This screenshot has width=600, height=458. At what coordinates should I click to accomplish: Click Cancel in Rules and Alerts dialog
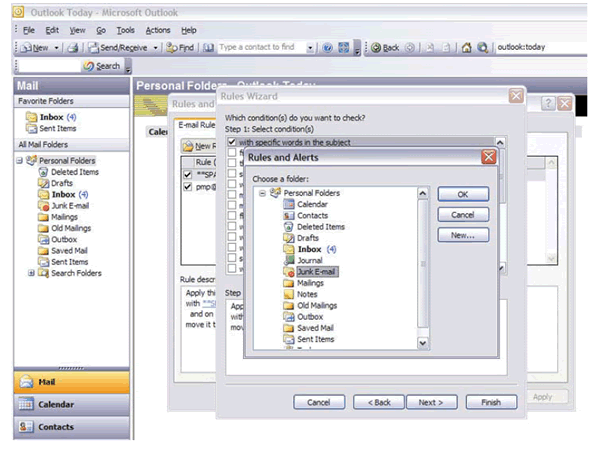pos(463,215)
